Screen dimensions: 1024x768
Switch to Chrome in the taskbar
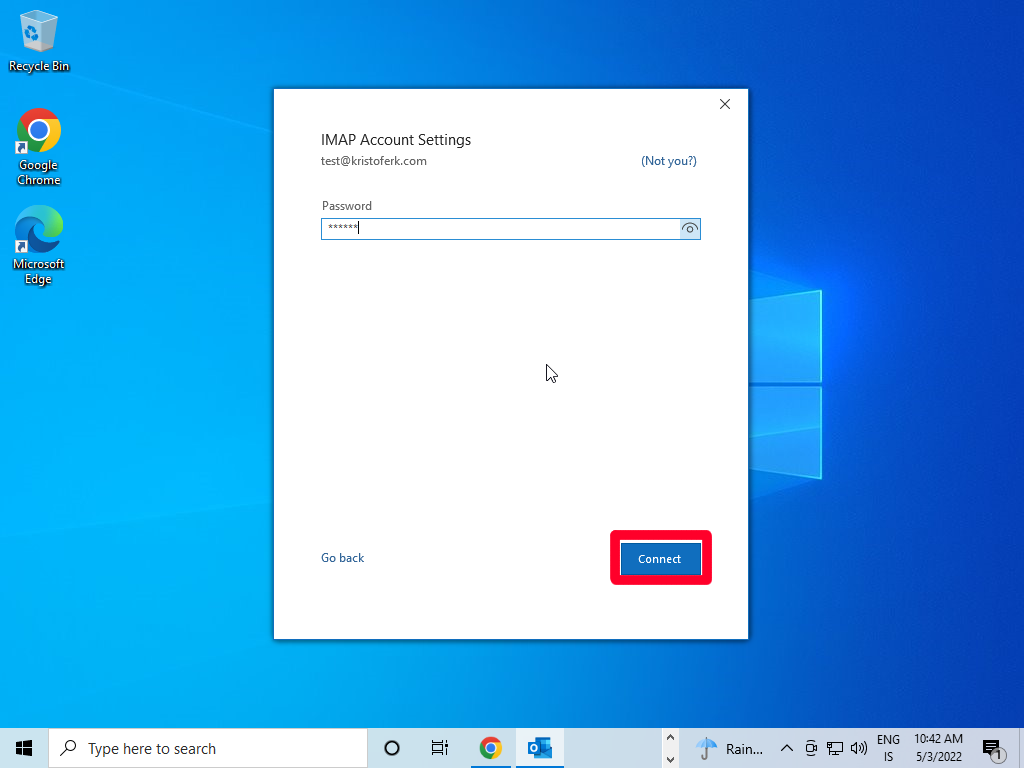pyautogui.click(x=490, y=748)
